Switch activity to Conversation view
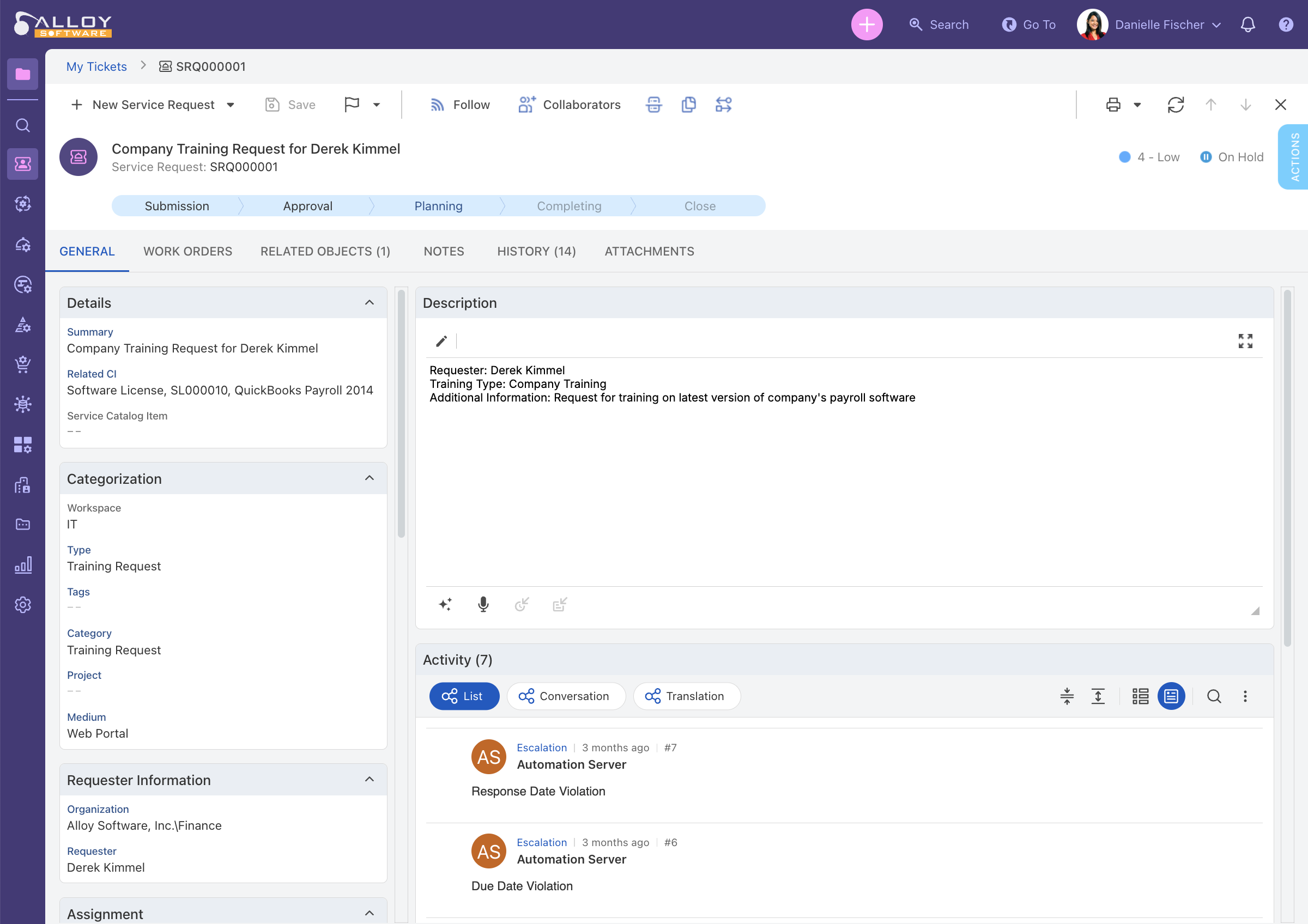Screen dimensions: 1308x924 566,696
